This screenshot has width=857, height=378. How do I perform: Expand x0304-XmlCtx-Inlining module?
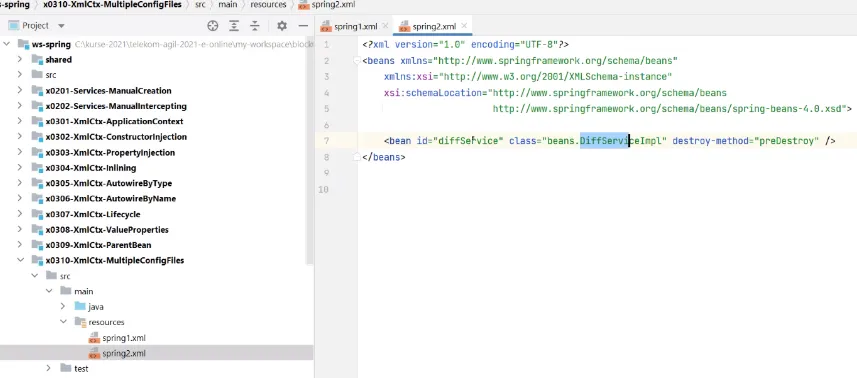tap(20, 167)
